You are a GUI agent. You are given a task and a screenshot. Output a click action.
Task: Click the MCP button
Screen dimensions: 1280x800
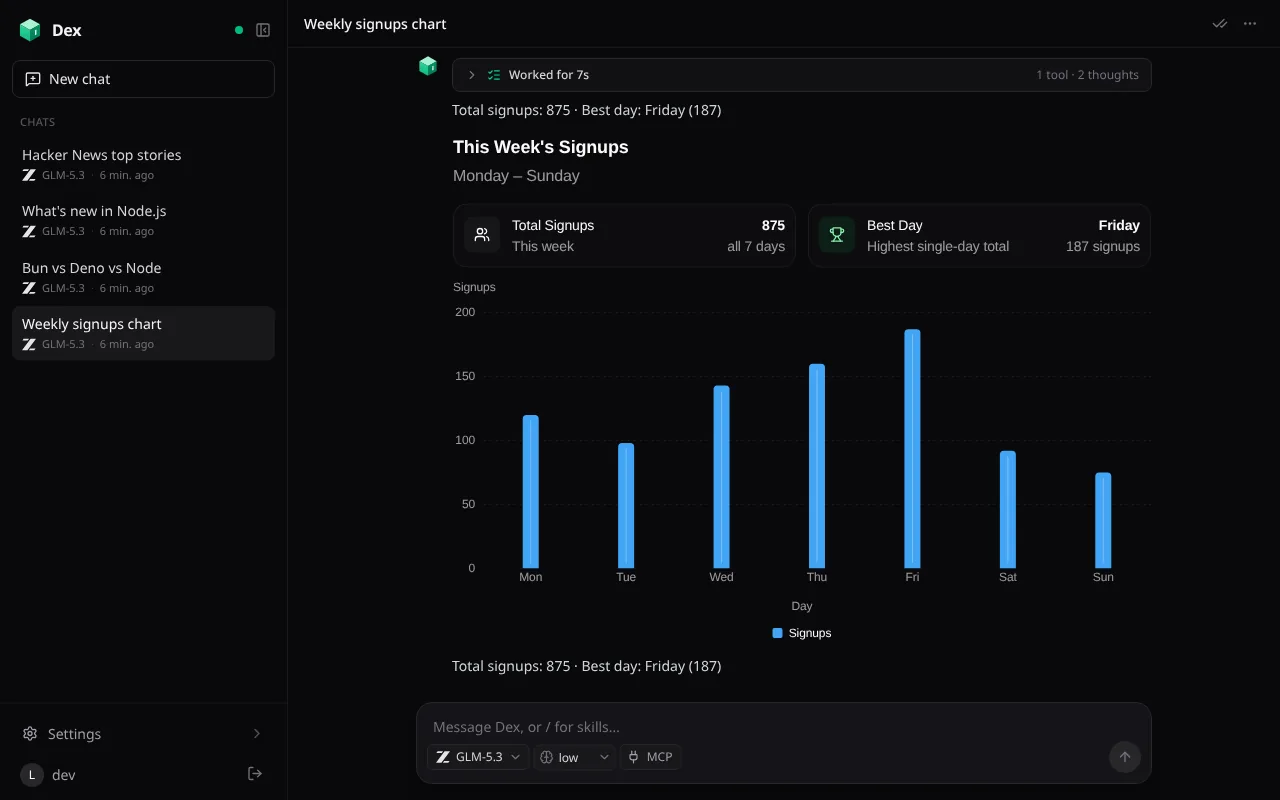coord(651,757)
